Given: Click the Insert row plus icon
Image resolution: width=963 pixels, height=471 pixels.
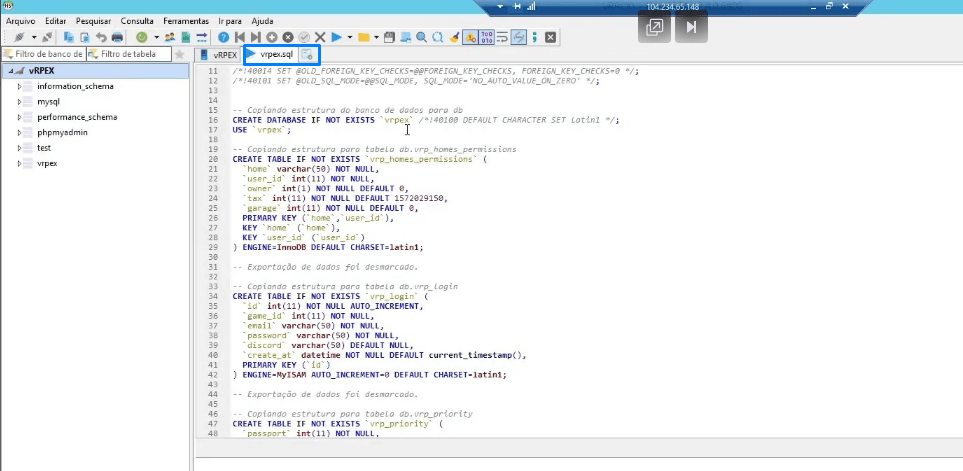Looking at the screenshot, I should 271,37.
